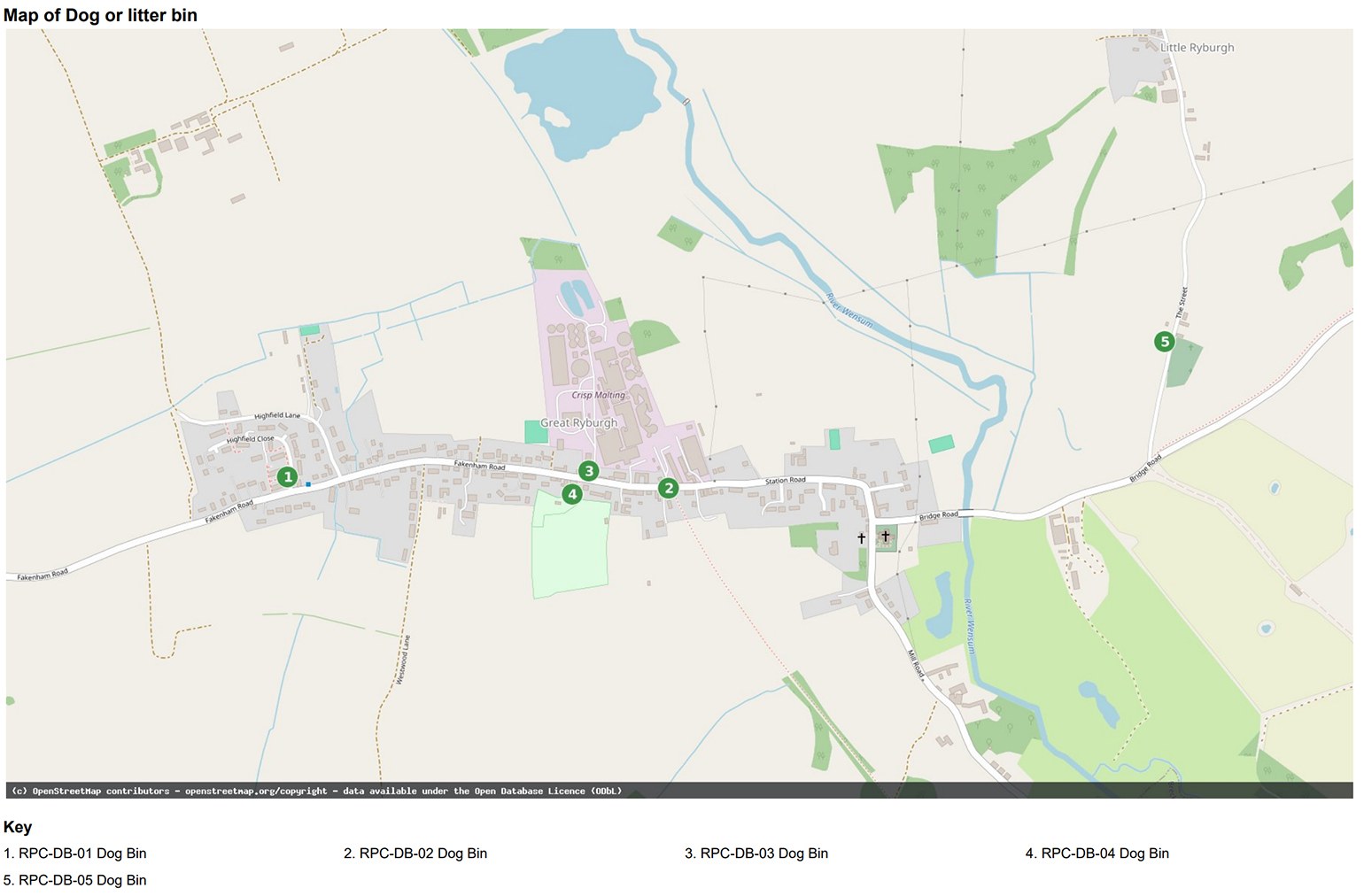Click the 'Highfield Lane' street label
1364x896 pixels.
277,415
